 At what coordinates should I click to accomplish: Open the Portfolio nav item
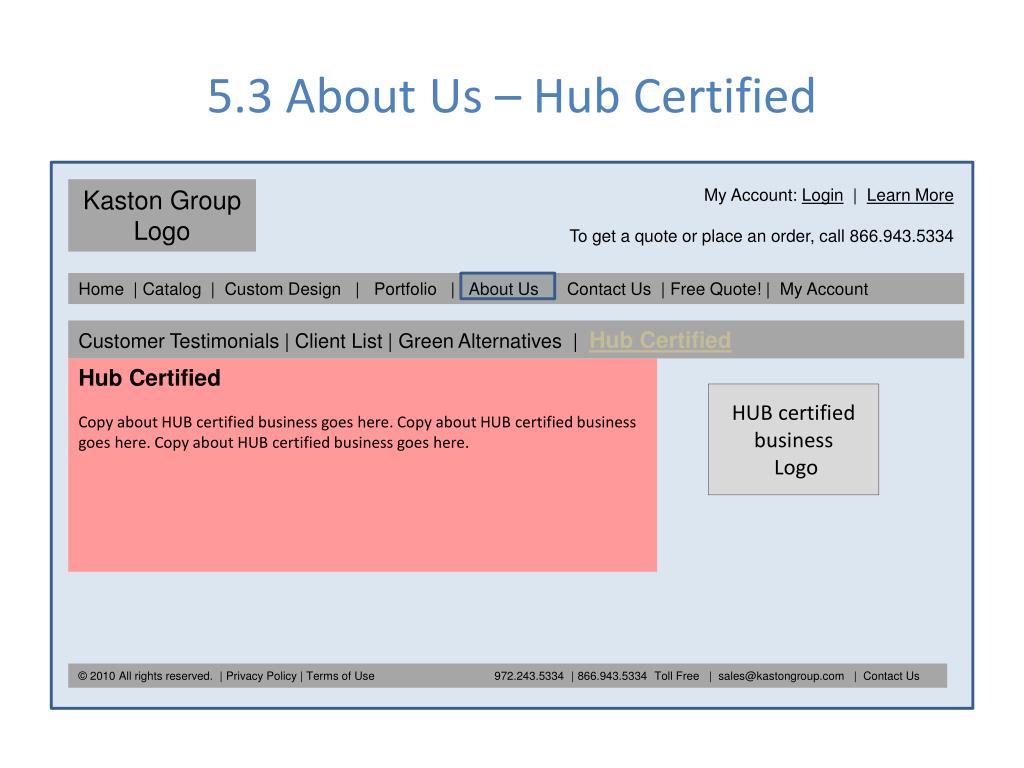405,289
